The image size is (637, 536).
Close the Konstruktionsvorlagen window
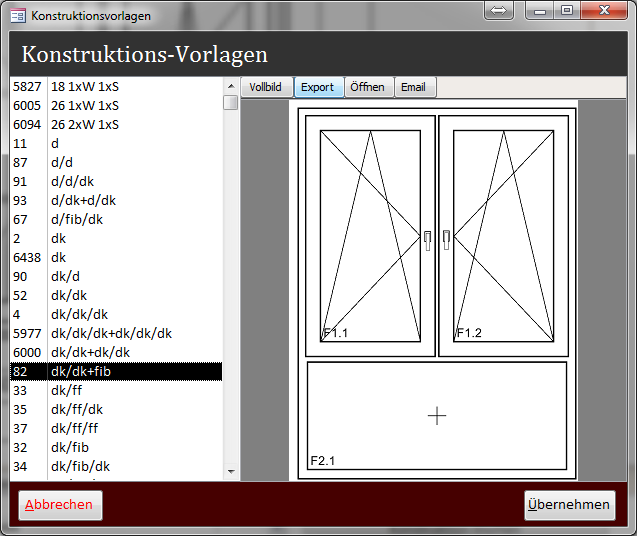(604, 10)
